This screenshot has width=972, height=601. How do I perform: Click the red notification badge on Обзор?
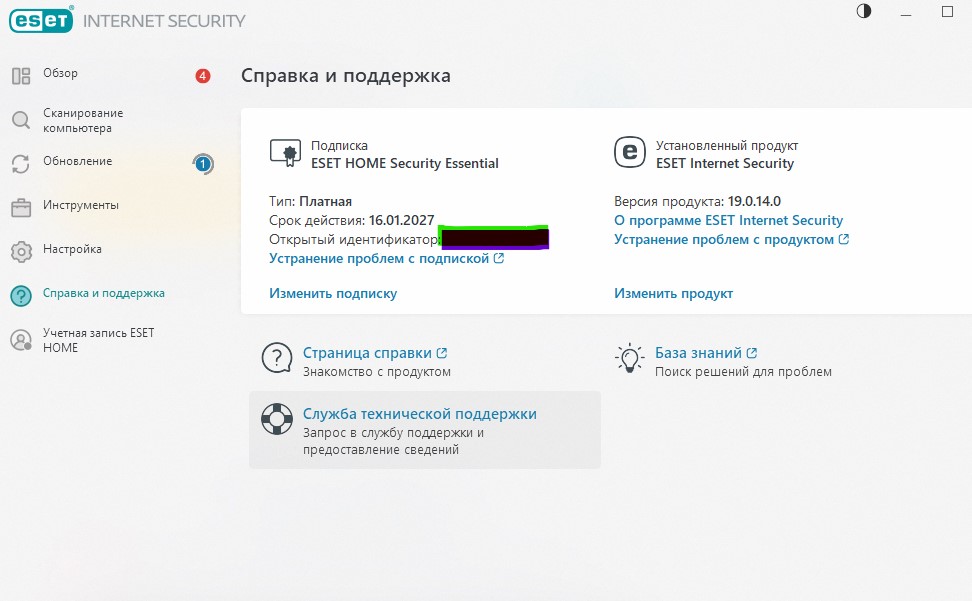click(203, 76)
